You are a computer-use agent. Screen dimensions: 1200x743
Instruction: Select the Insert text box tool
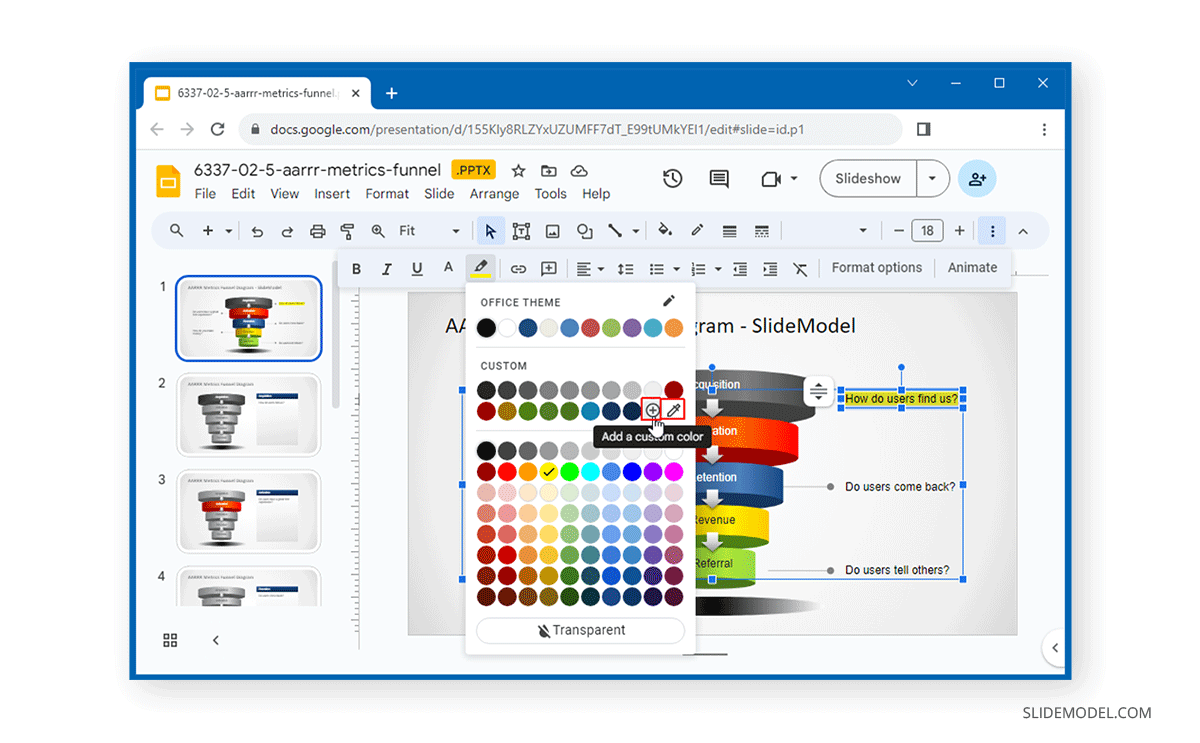pyautogui.click(x=521, y=230)
